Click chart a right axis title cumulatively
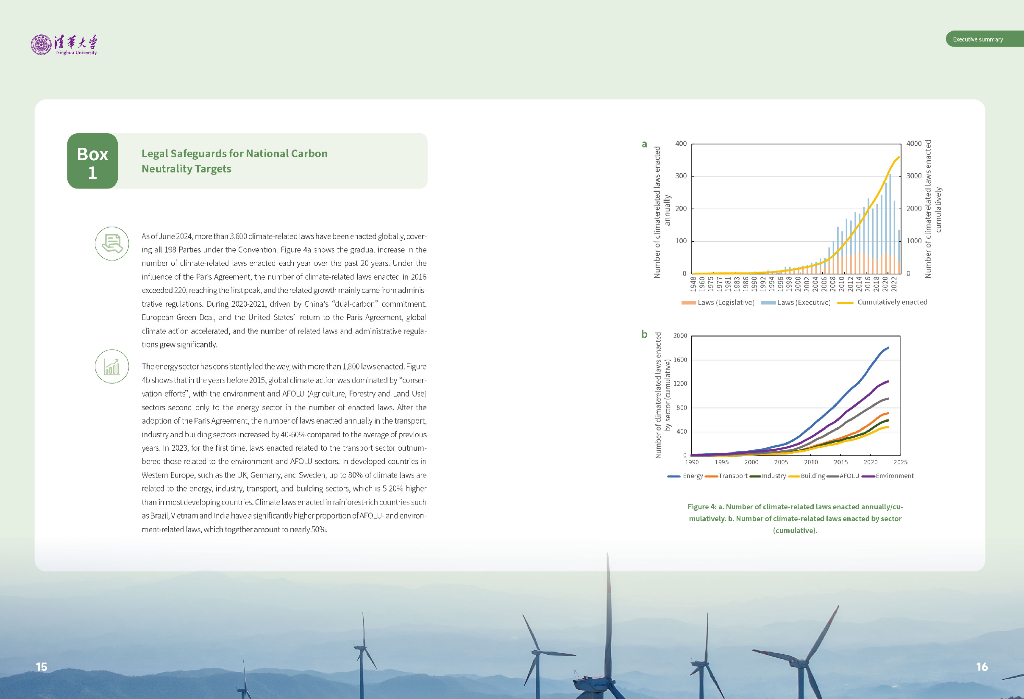1024x699 pixels. 933,208
